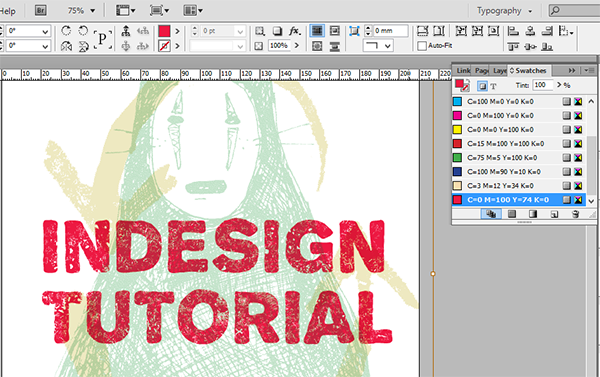The width and height of the screenshot is (600, 377).
Task: Expand fill color arrow in control panel
Action: tap(177, 31)
